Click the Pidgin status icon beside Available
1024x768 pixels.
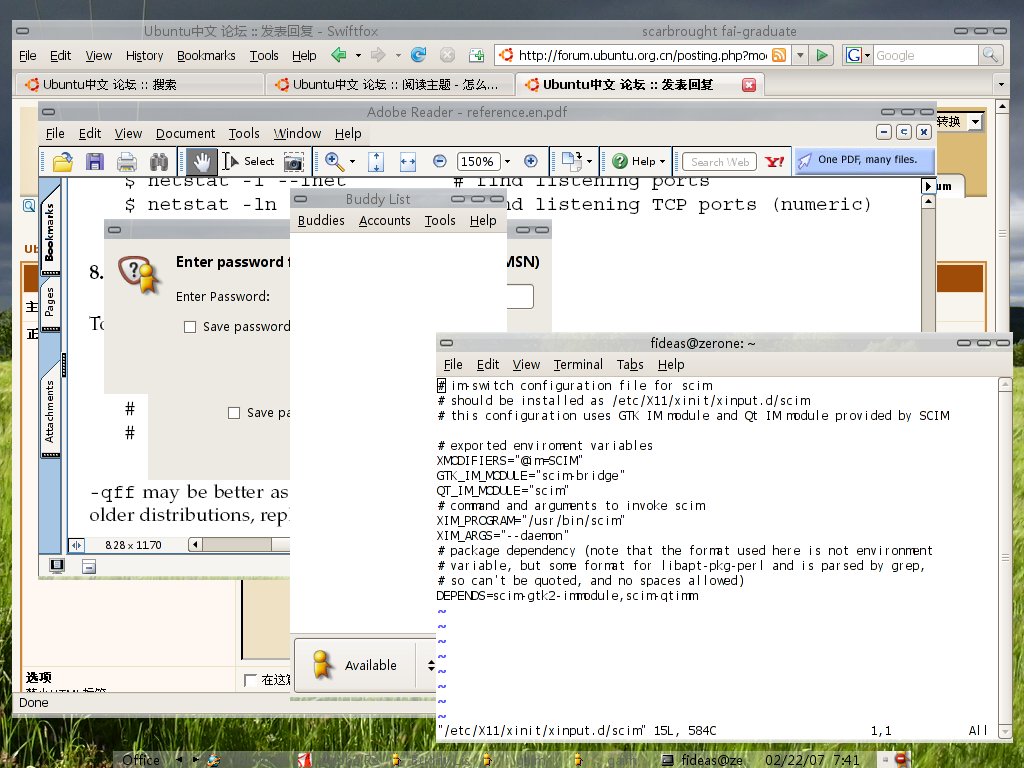pyautogui.click(x=322, y=665)
